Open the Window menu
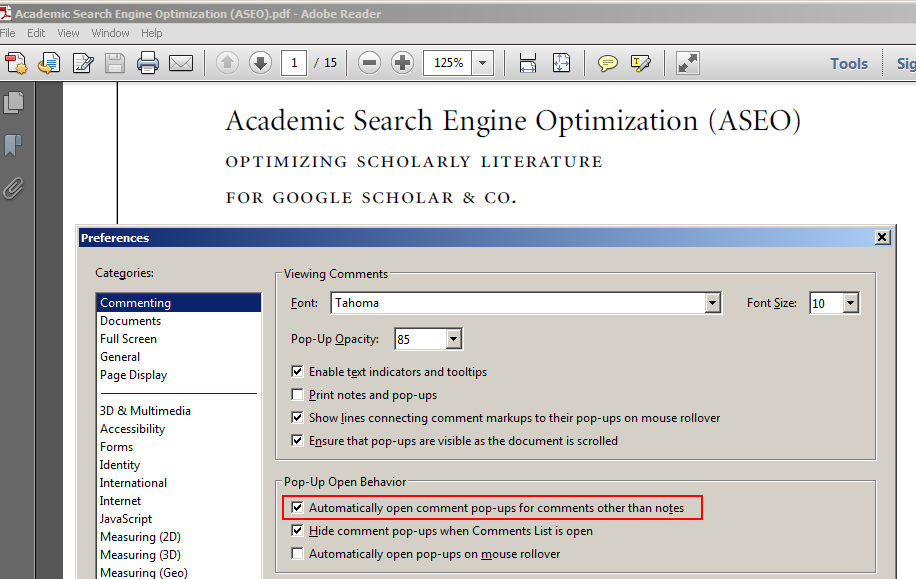Screen dimensions: 916x579 pyautogui.click(x=110, y=33)
